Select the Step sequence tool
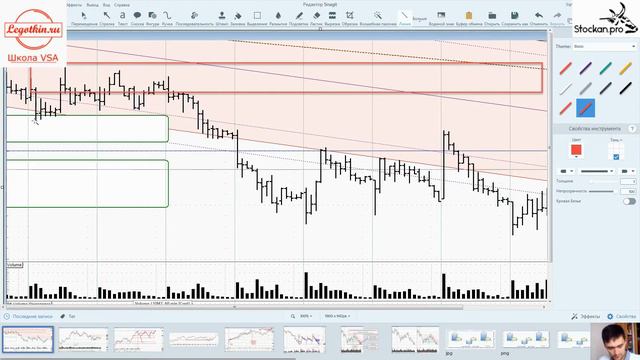Image resolution: width=640 pixels, height=360 pixels. 194,18
